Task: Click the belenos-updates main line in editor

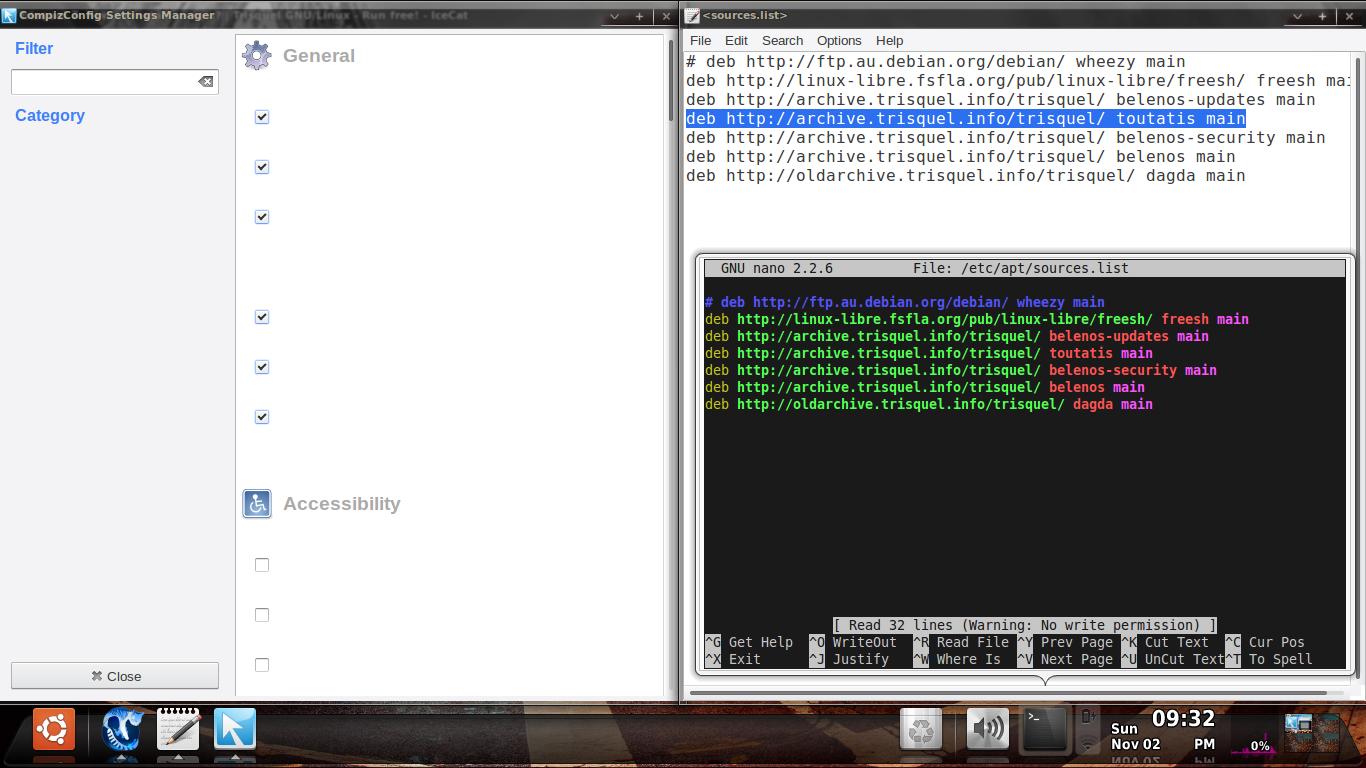Action: point(1001,100)
